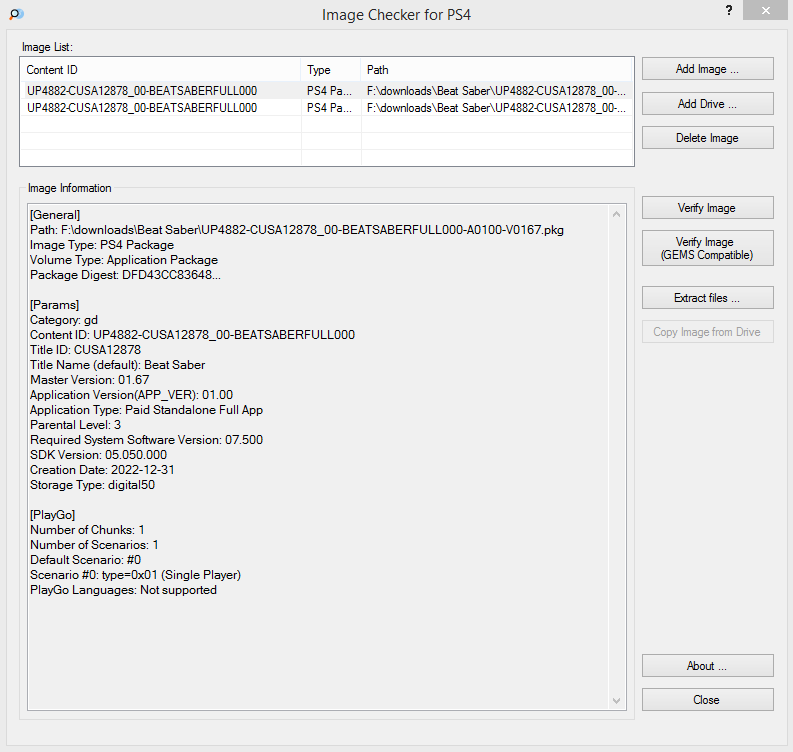This screenshot has width=793, height=752.
Task: Click the Content ID line in the Params section
Action: [x=192, y=335]
